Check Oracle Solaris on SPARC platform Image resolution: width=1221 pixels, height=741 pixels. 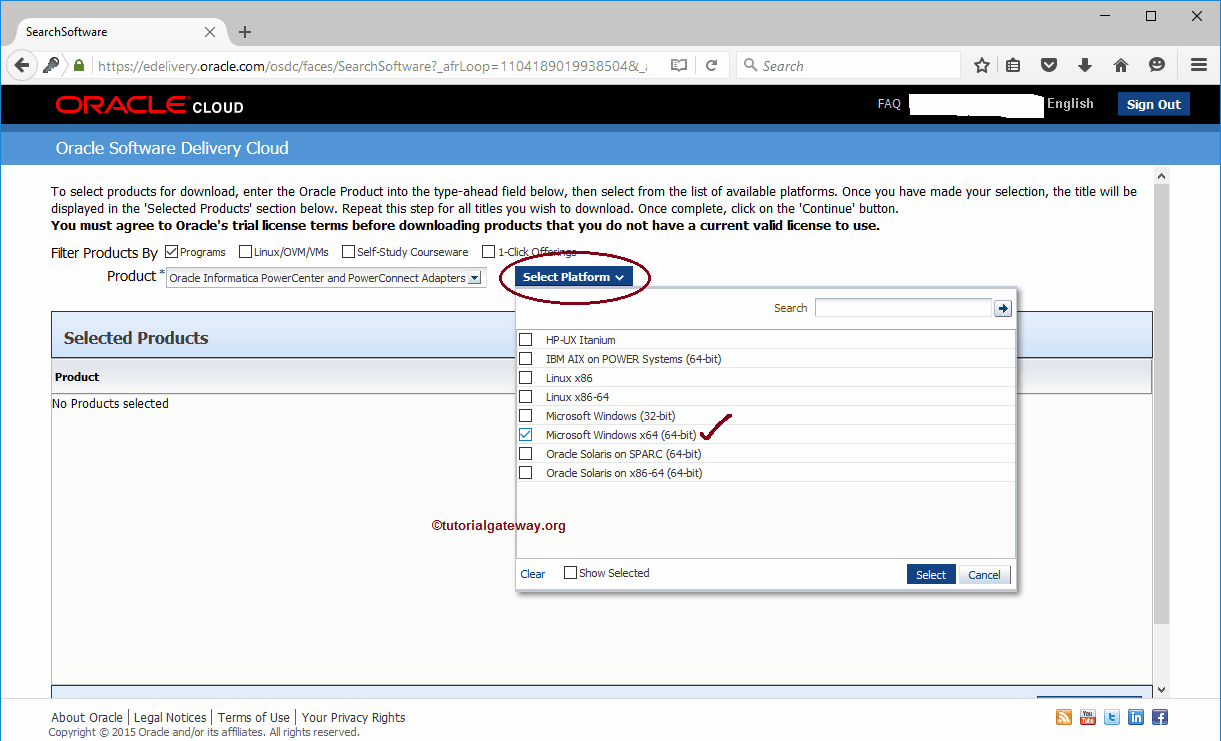pos(526,454)
